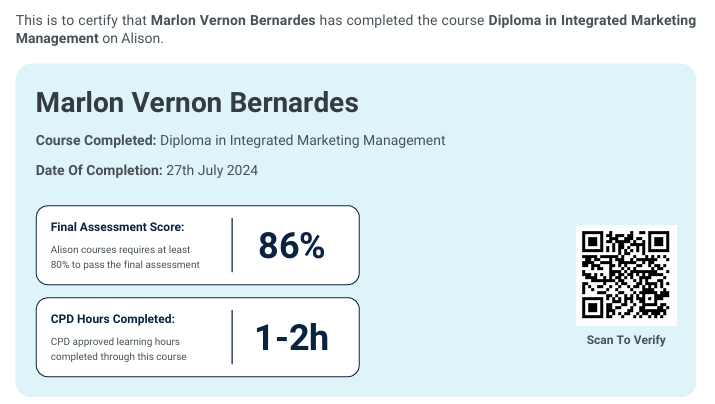Click the CPD Hours Completed heading

pyautogui.click(x=112, y=319)
